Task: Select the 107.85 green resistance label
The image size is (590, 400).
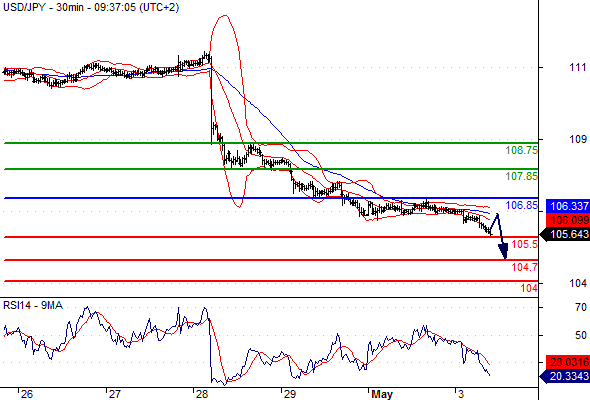Action: [521, 176]
